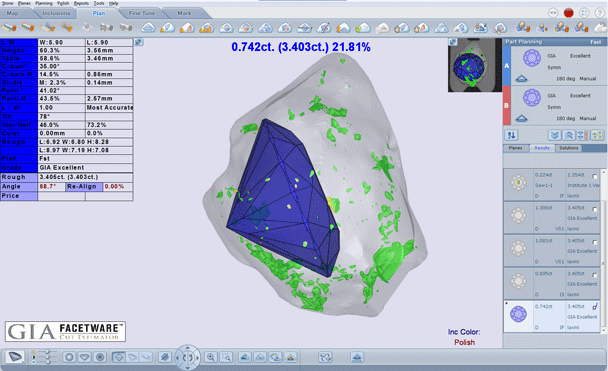Tick the checkbox for 1.306ct result
The image size is (608, 371).
[x=595, y=209]
